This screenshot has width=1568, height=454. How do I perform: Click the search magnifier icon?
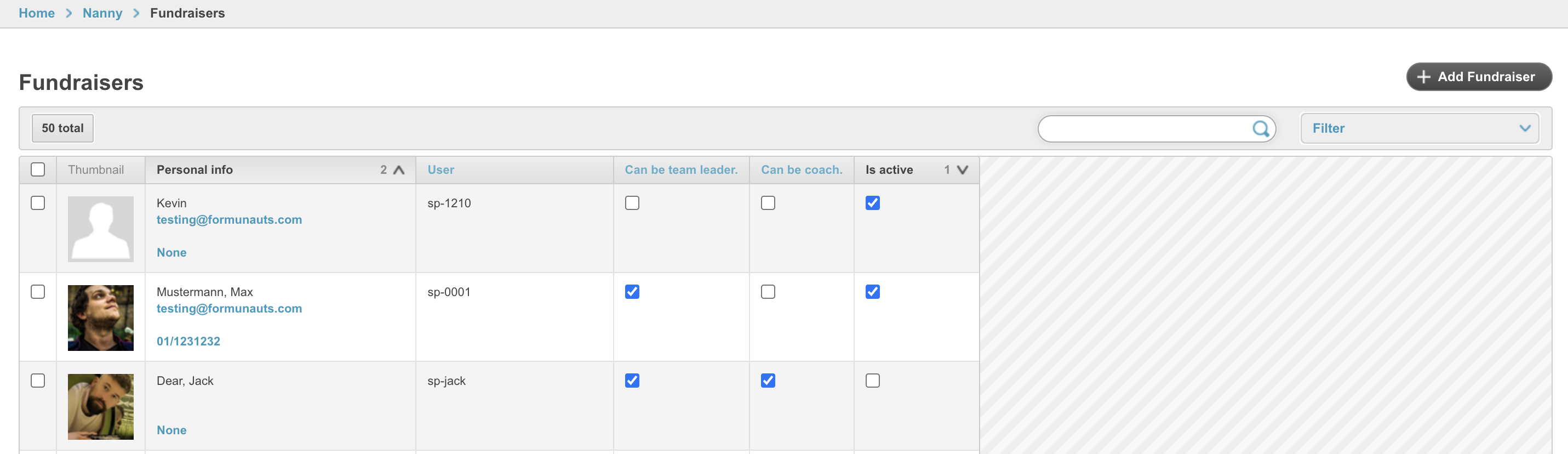pos(1260,129)
